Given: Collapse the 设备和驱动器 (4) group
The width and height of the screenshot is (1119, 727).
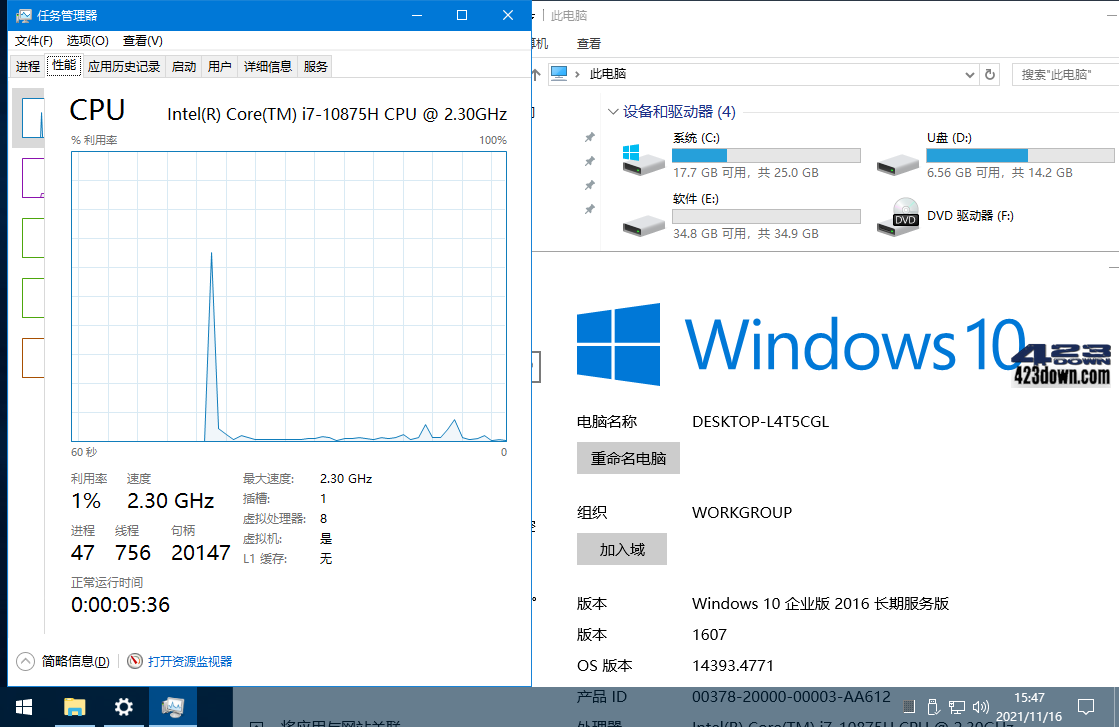Looking at the screenshot, I should (x=612, y=112).
